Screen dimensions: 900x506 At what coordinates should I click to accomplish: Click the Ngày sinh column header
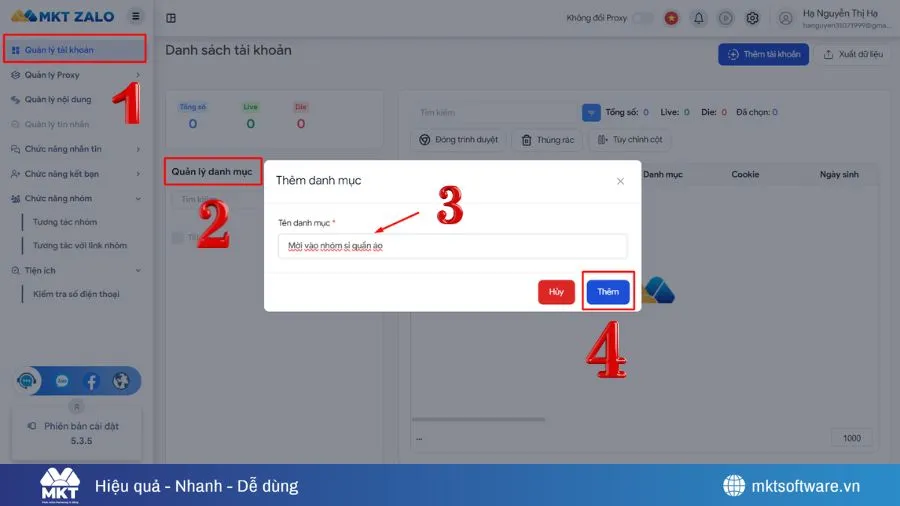pyautogui.click(x=839, y=174)
